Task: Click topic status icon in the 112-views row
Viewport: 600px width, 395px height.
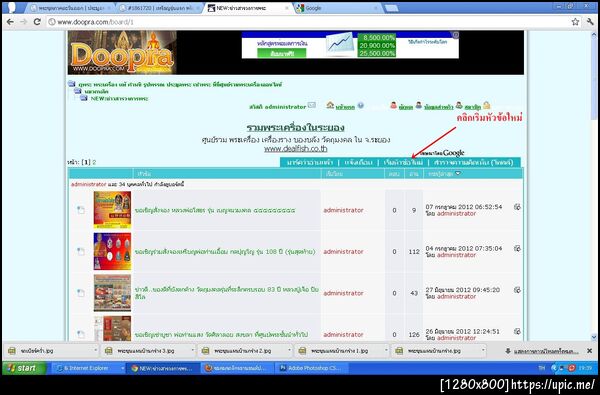Action: click(x=81, y=251)
